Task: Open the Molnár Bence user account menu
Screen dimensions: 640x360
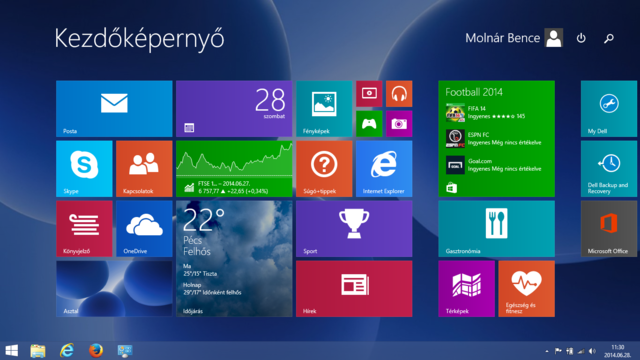Action: pyautogui.click(x=514, y=38)
